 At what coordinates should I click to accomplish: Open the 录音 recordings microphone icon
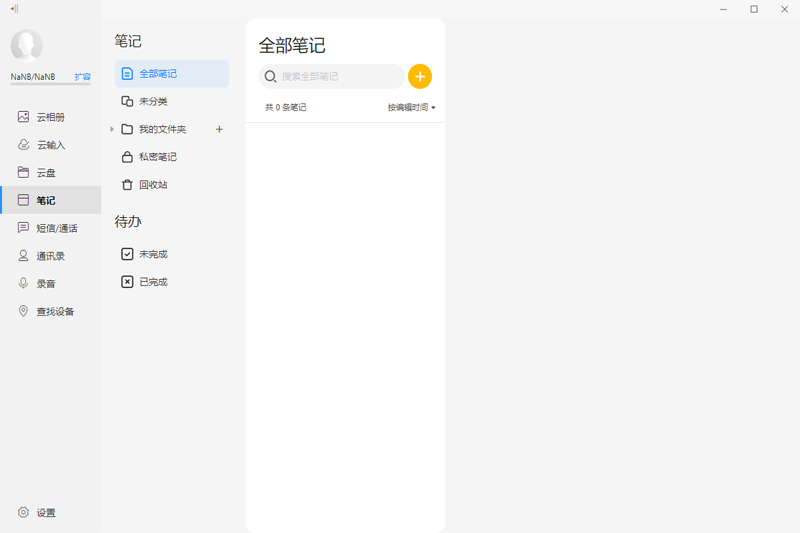coord(23,284)
